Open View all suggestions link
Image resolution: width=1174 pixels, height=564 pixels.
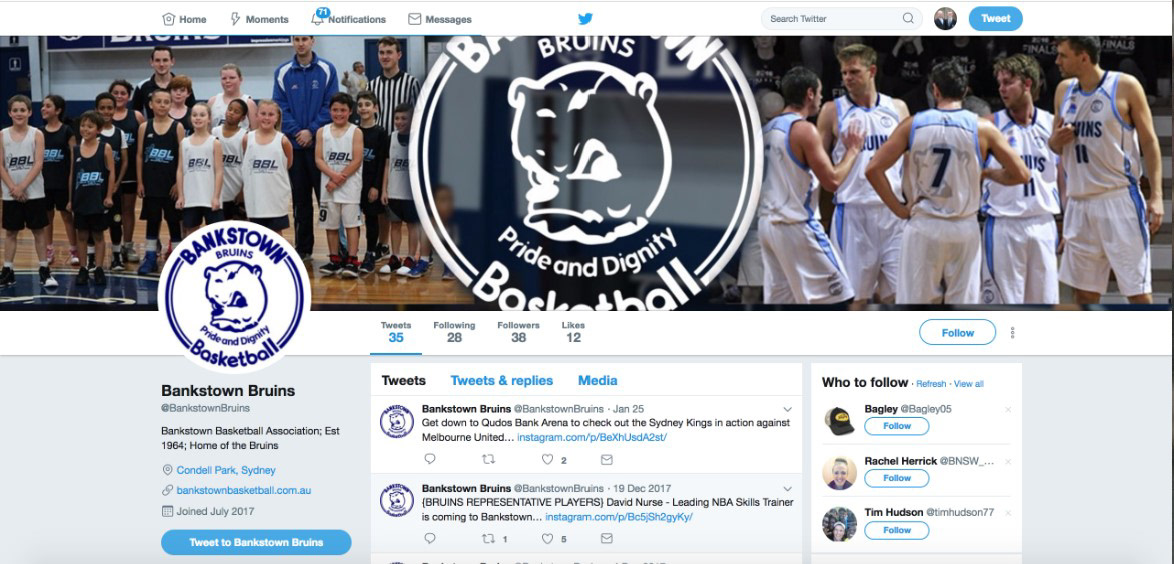click(969, 383)
